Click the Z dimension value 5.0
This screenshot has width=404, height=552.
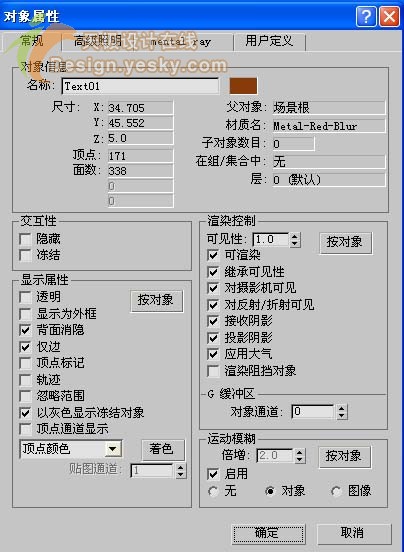tap(141, 138)
